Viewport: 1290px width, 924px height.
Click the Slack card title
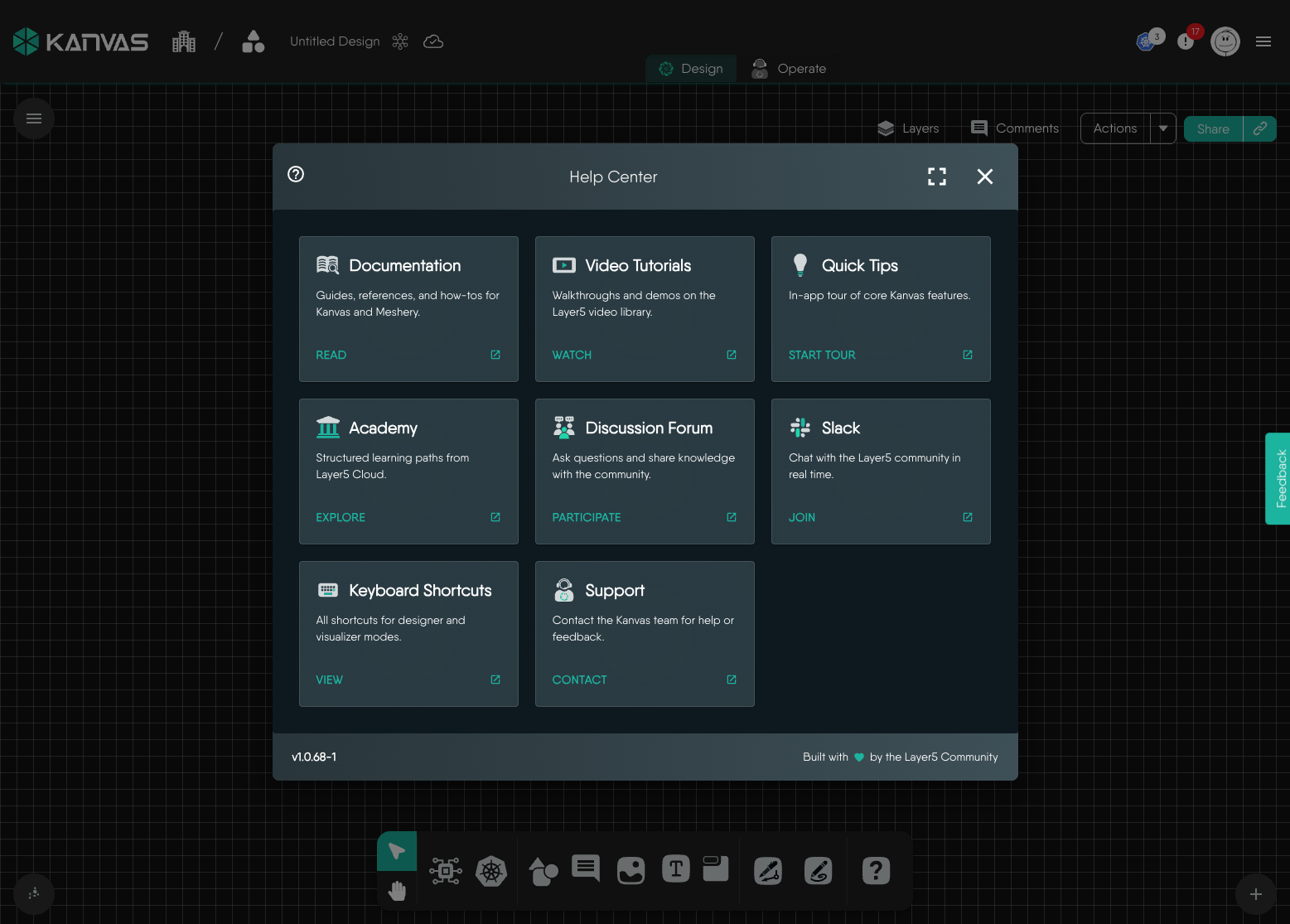point(841,428)
